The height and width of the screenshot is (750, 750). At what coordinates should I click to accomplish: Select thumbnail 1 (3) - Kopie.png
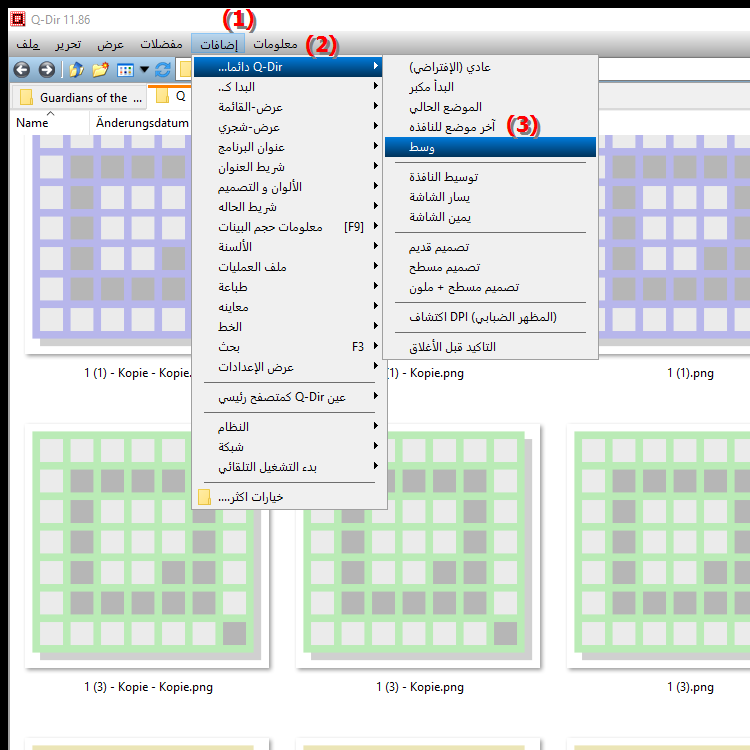418,546
